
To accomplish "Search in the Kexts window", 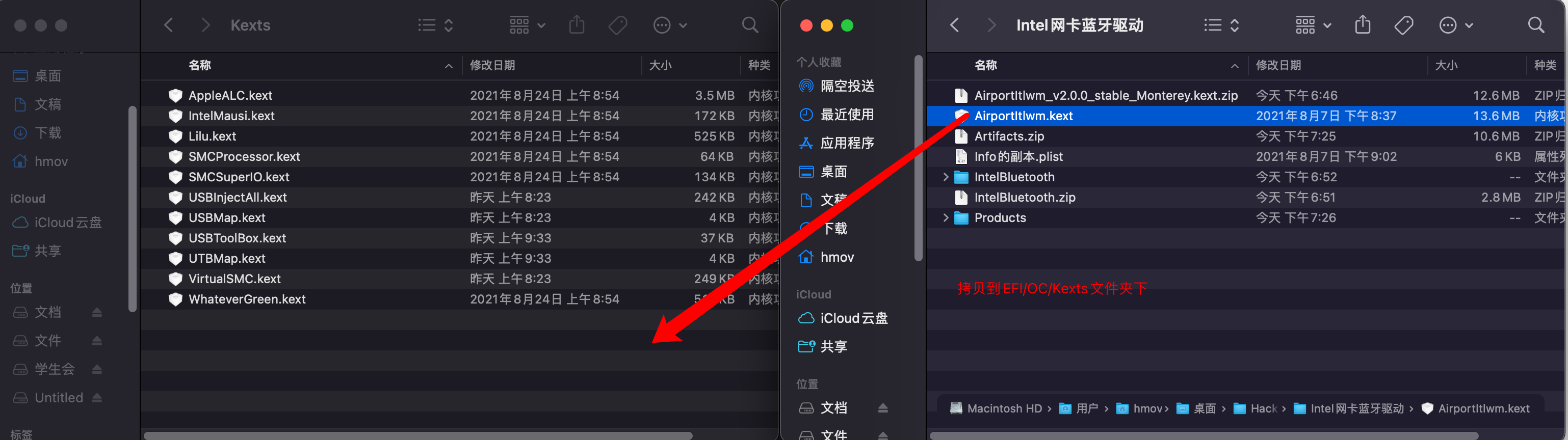I will pyautogui.click(x=750, y=25).
